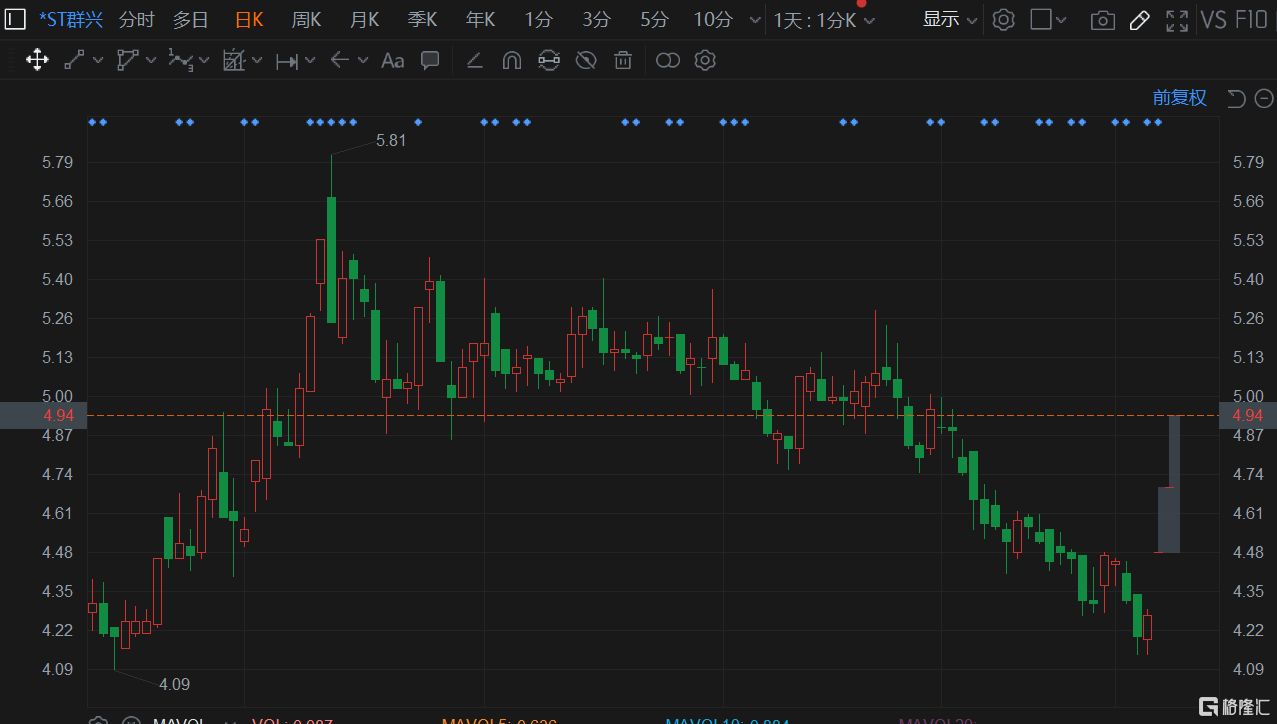
Task: Toggle the sidebar panel icon
Action: [16, 19]
